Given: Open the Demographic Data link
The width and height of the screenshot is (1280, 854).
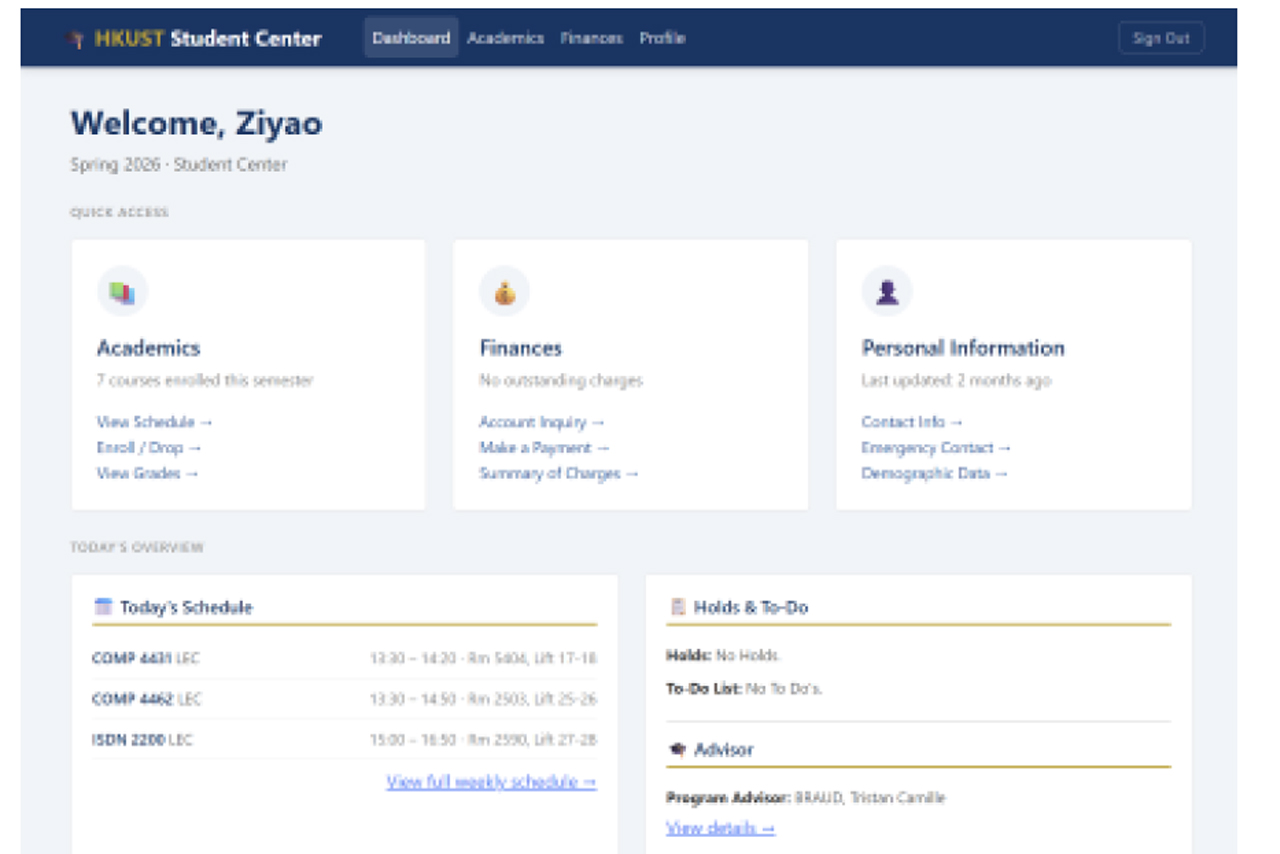Looking at the screenshot, I should tap(935, 473).
